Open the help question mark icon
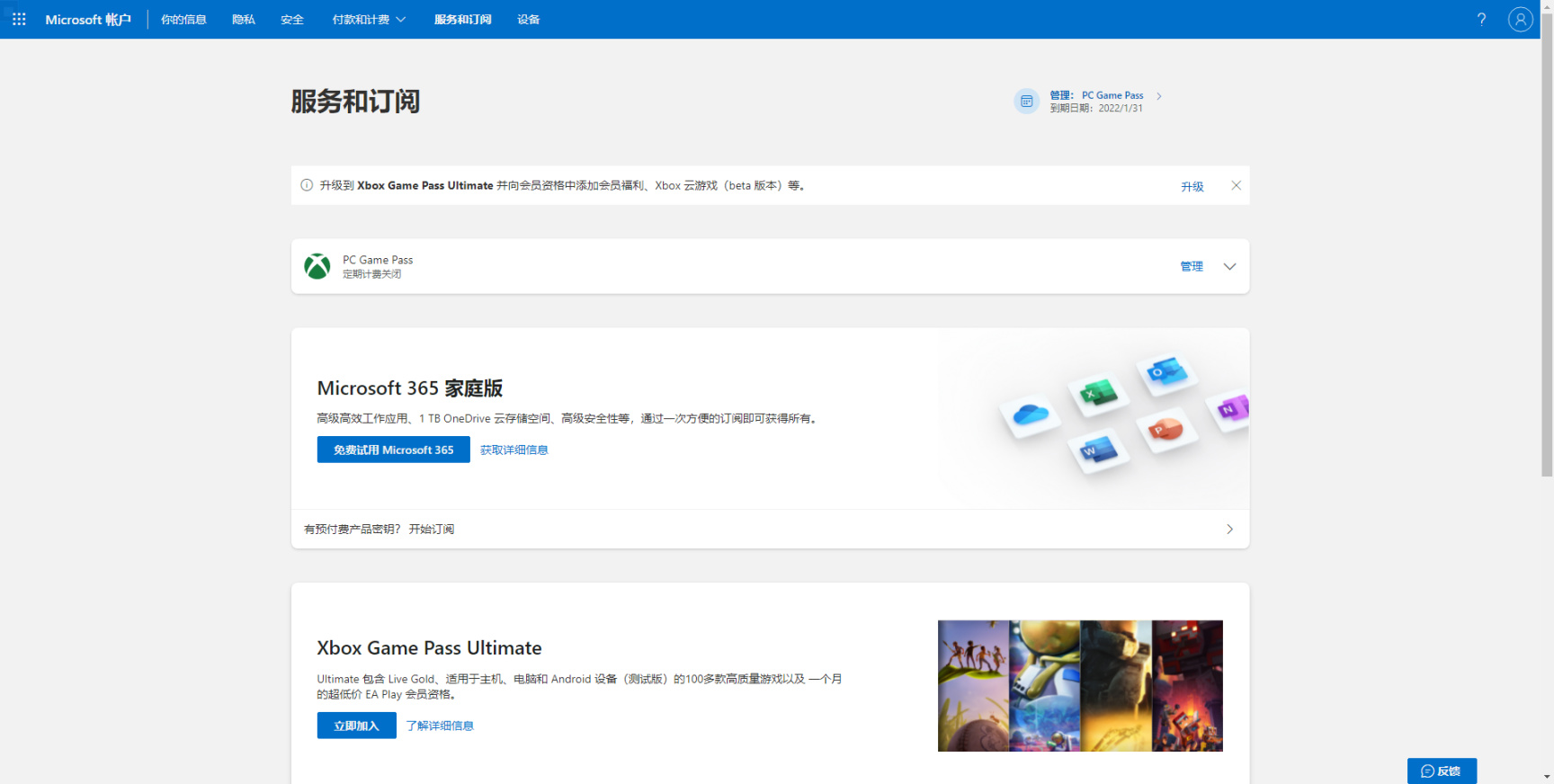1554x784 pixels. pos(1481,19)
